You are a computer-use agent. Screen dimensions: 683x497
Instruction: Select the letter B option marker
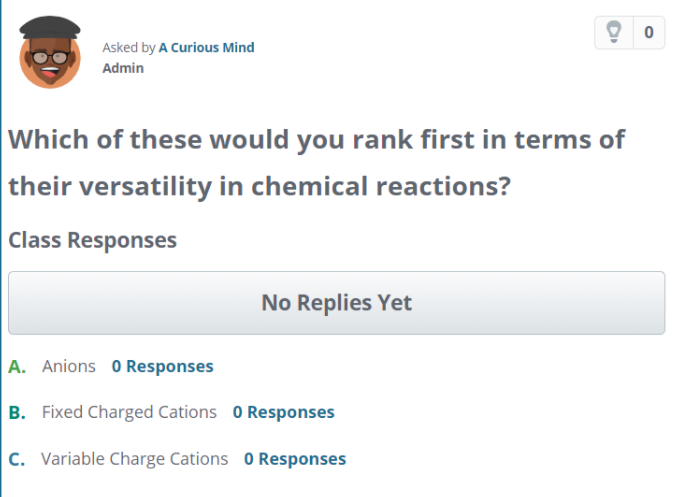(x=17, y=412)
